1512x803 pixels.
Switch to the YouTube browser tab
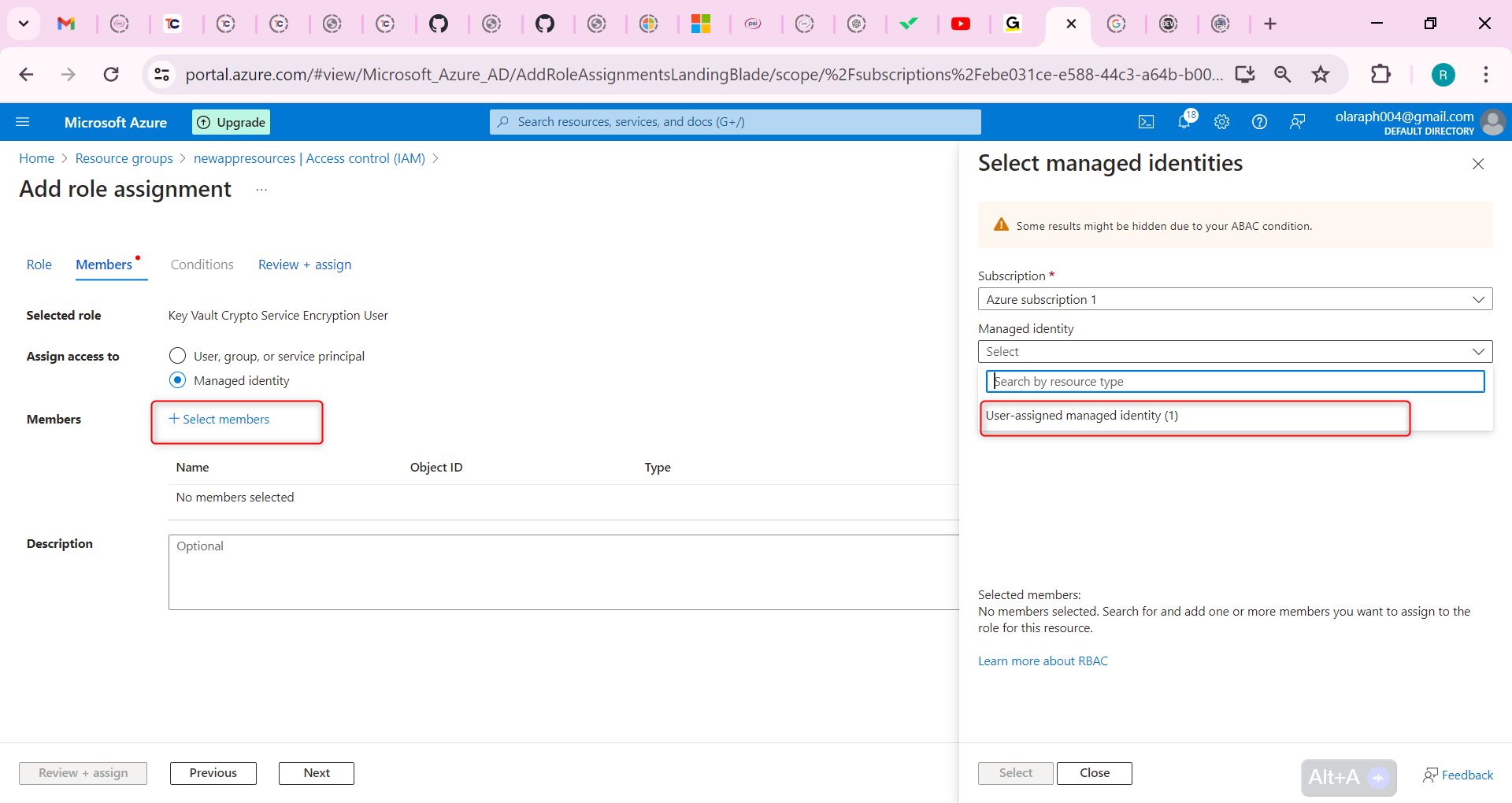click(x=962, y=24)
